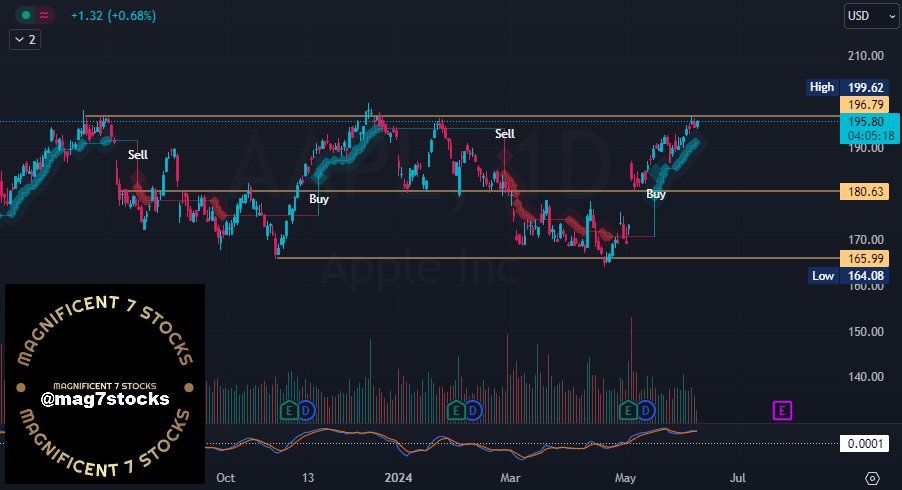Viewport: 902px width, 490px height.
Task: Click the '+1.32 (+0.68%)' price change text
Action: click(x=113, y=16)
